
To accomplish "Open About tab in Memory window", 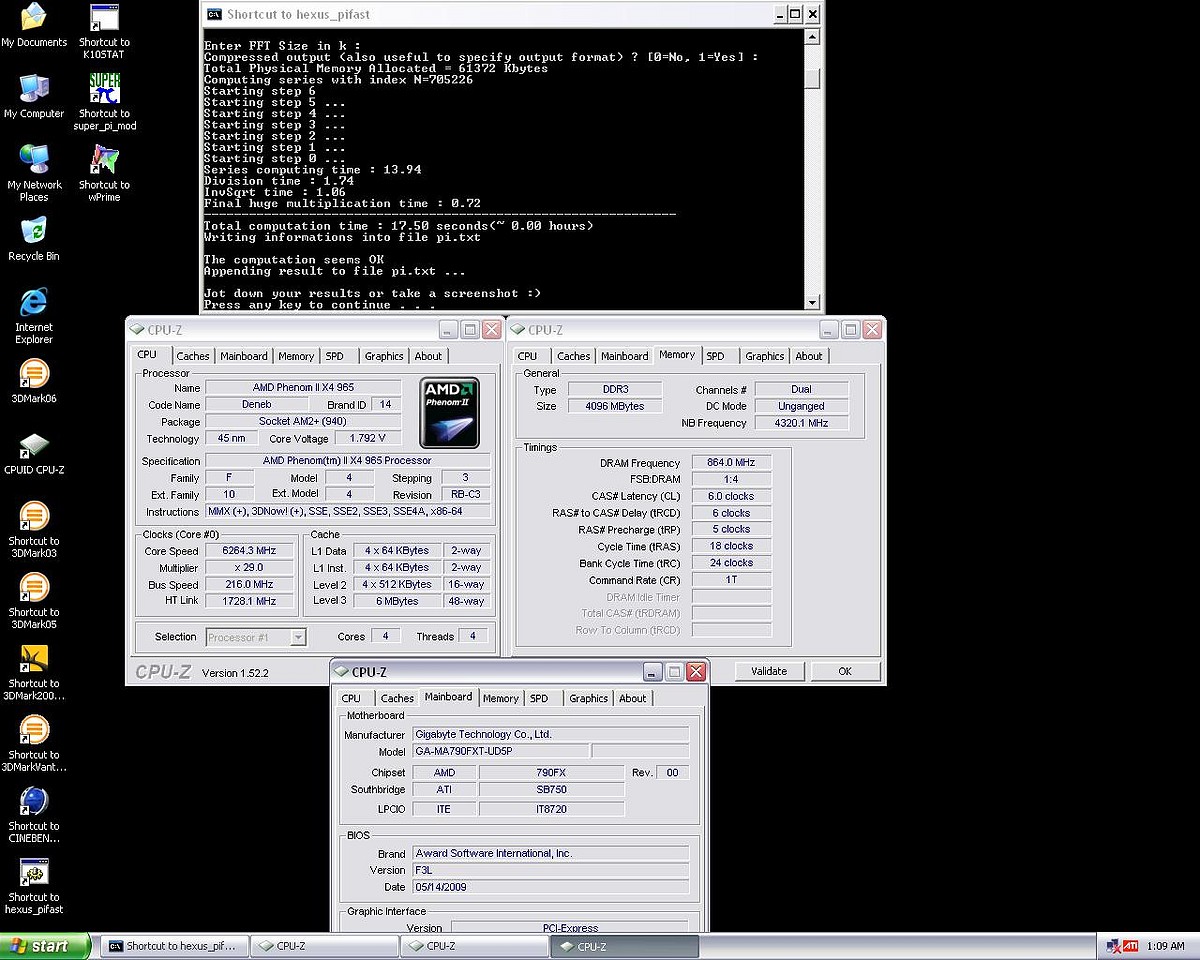I will pyautogui.click(x=809, y=356).
